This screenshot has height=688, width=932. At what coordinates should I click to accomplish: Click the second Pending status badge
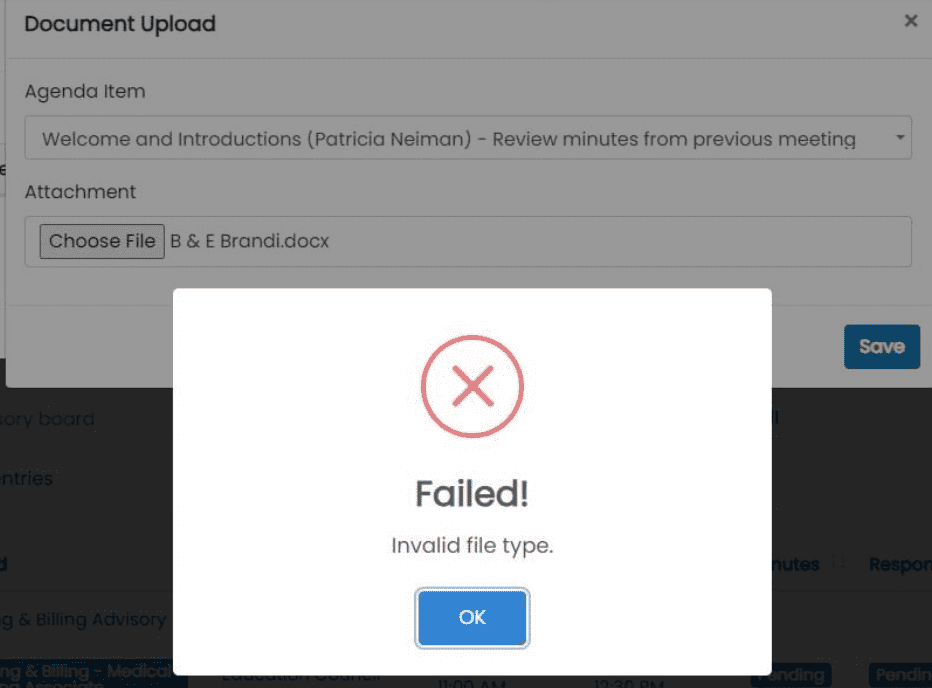click(x=905, y=674)
